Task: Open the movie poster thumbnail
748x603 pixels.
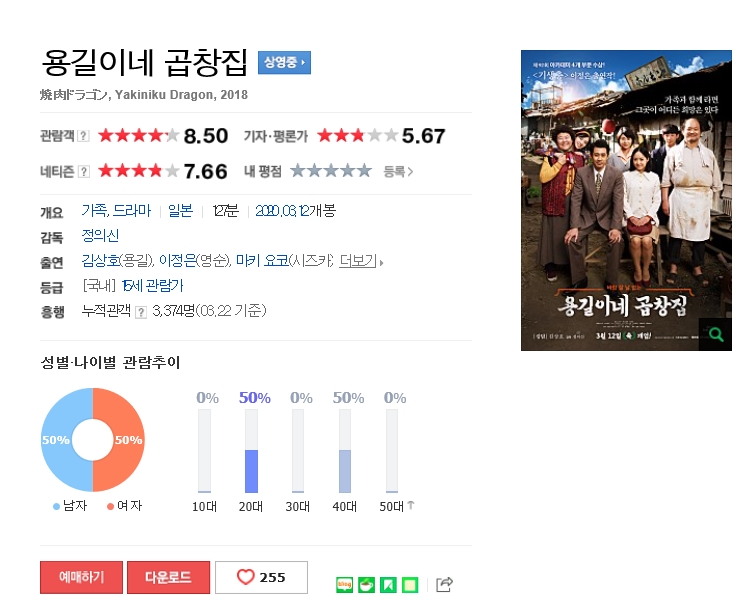Action: [x=626, y=200]
